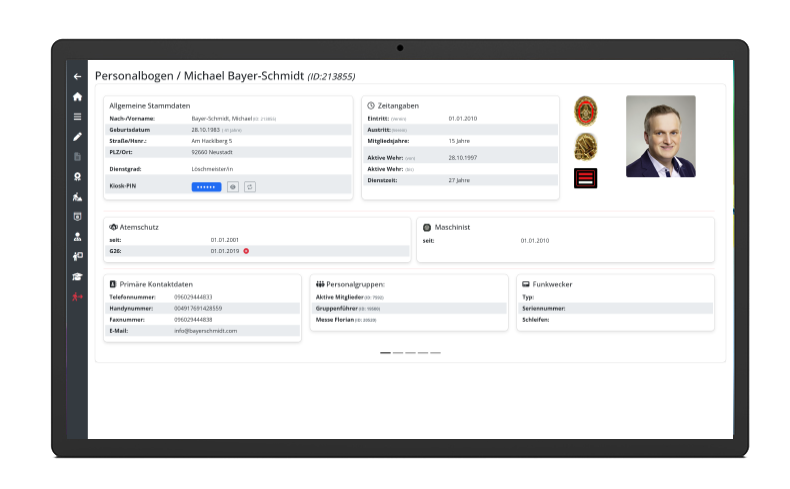
Task: Select the last page indicator dash
Action: [x=435, y=353]
